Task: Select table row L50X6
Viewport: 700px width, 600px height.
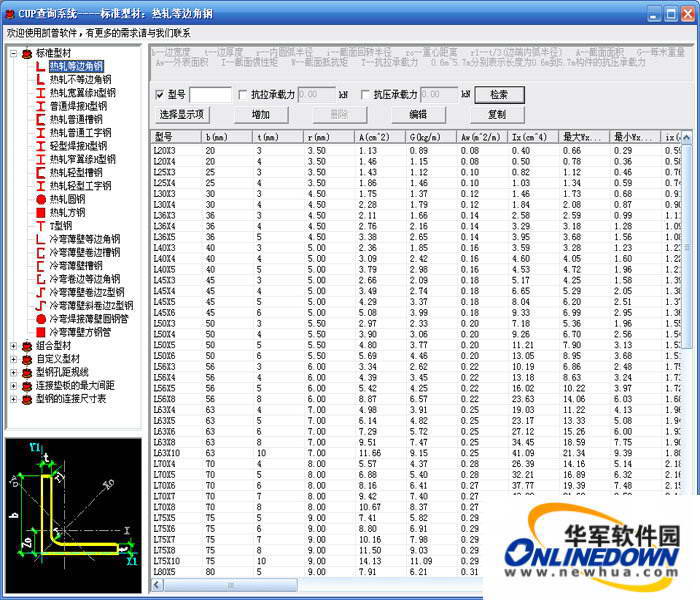Action: pyautogui.click(x=416, y=356)
